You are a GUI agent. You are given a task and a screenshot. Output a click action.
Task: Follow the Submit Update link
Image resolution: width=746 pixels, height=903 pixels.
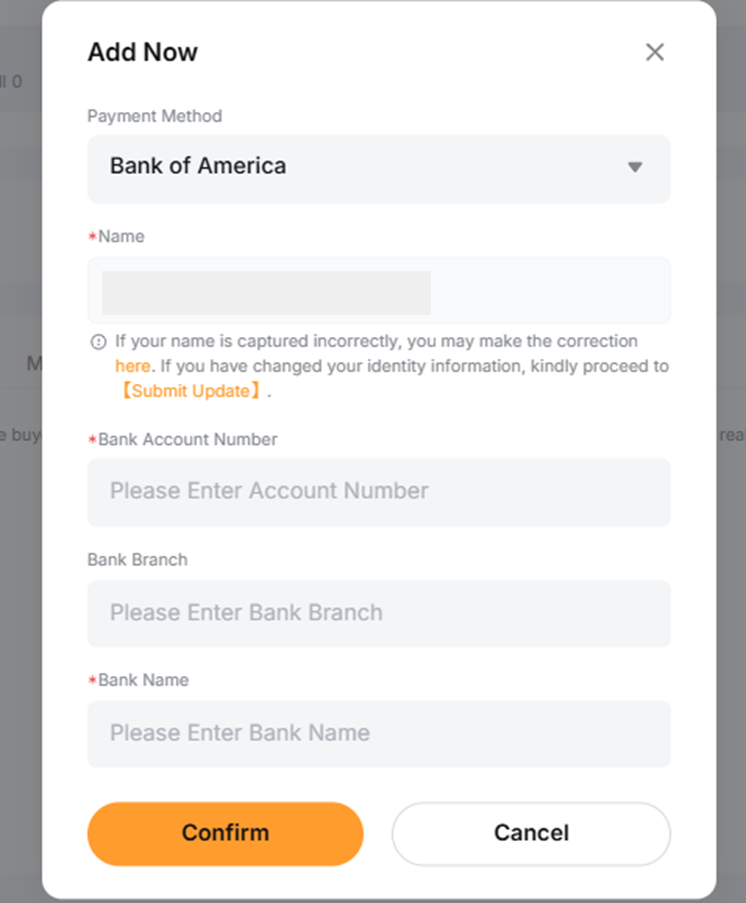[x=191, y=391]
